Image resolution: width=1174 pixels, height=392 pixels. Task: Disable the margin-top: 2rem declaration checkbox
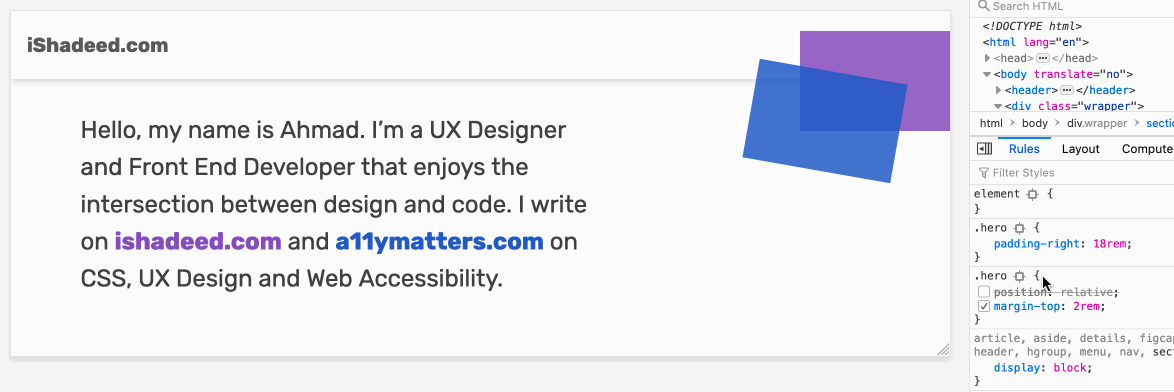(x=984, y=307)
